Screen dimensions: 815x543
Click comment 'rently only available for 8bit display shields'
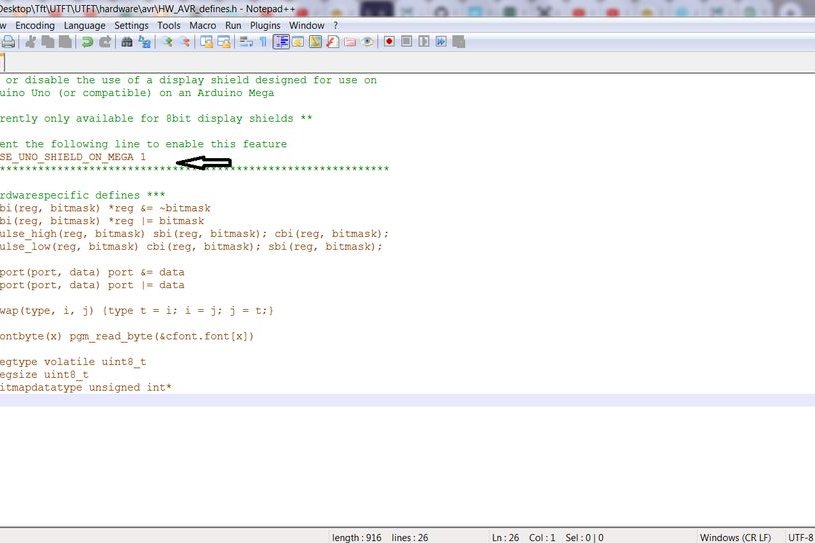(156, 118)
